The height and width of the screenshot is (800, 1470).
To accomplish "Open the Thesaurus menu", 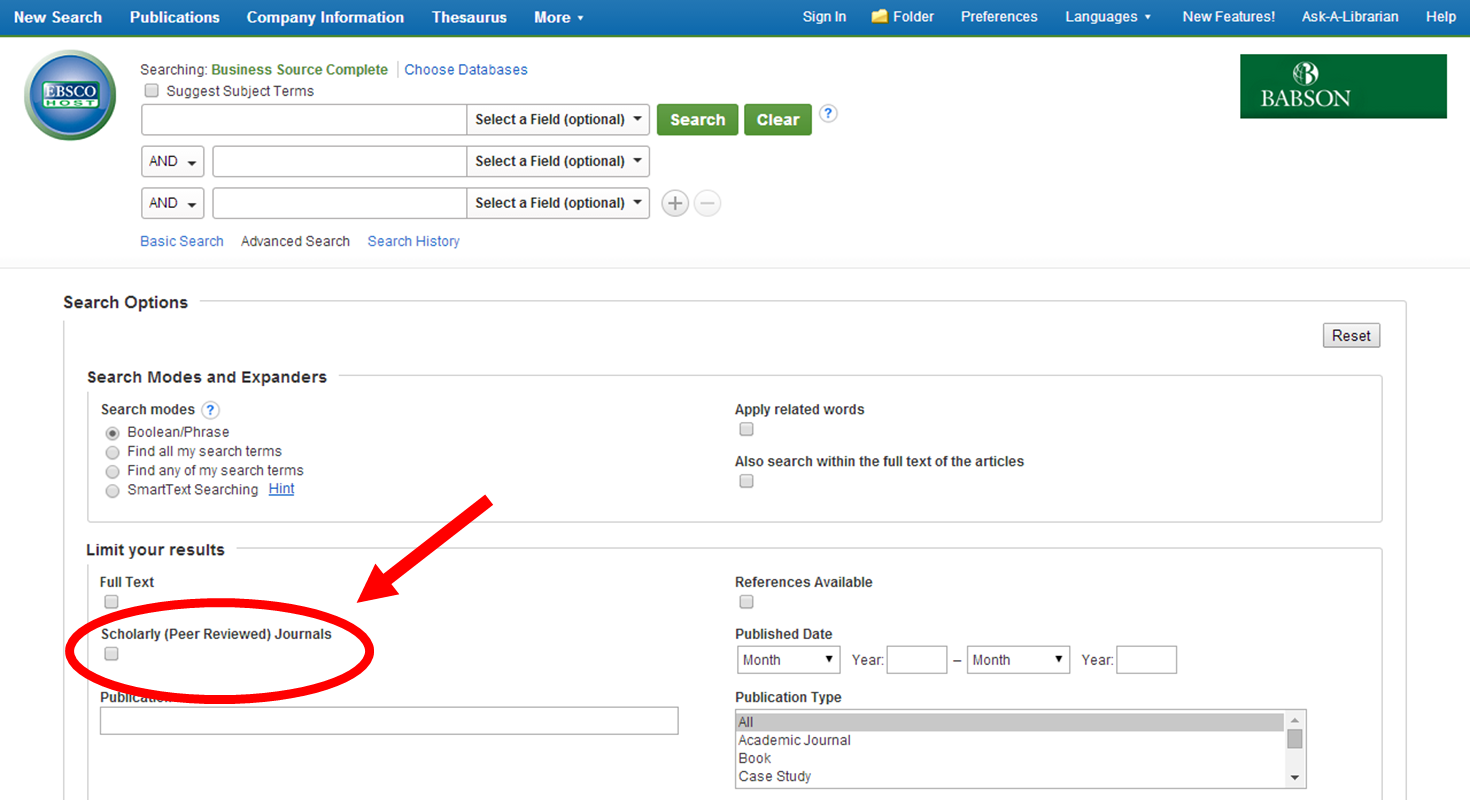I will [x=469, y=17].
